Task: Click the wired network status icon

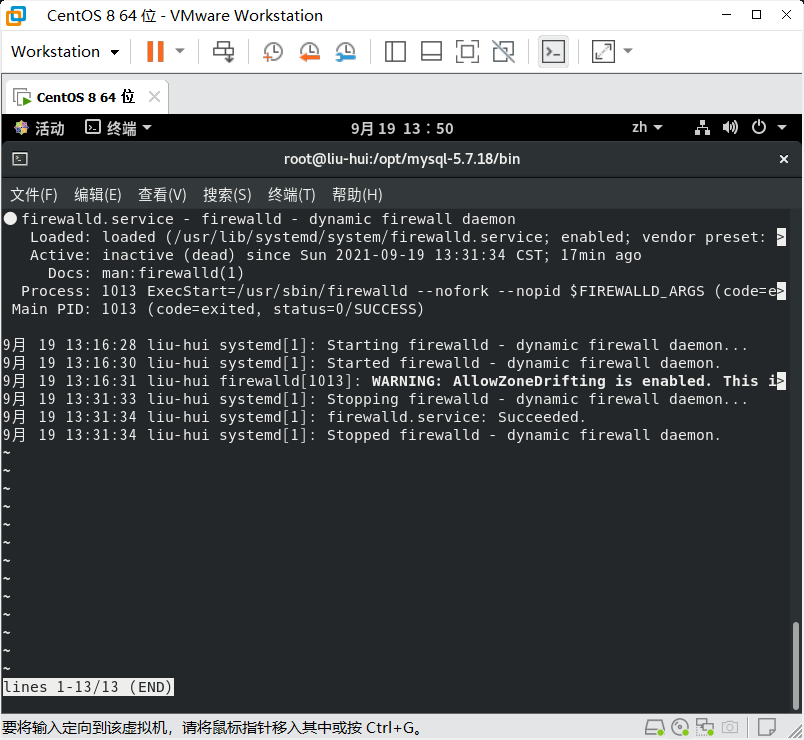Action: (702, 127)
